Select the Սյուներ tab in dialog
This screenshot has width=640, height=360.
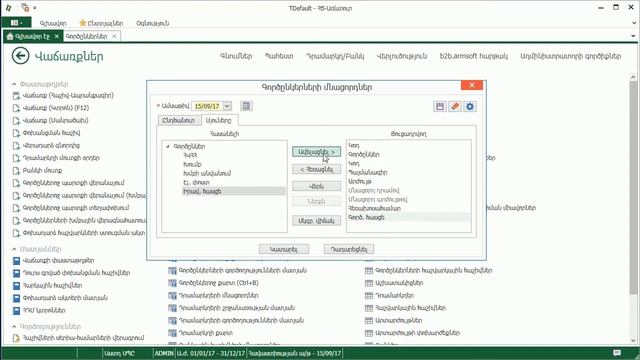coord(218,120)
